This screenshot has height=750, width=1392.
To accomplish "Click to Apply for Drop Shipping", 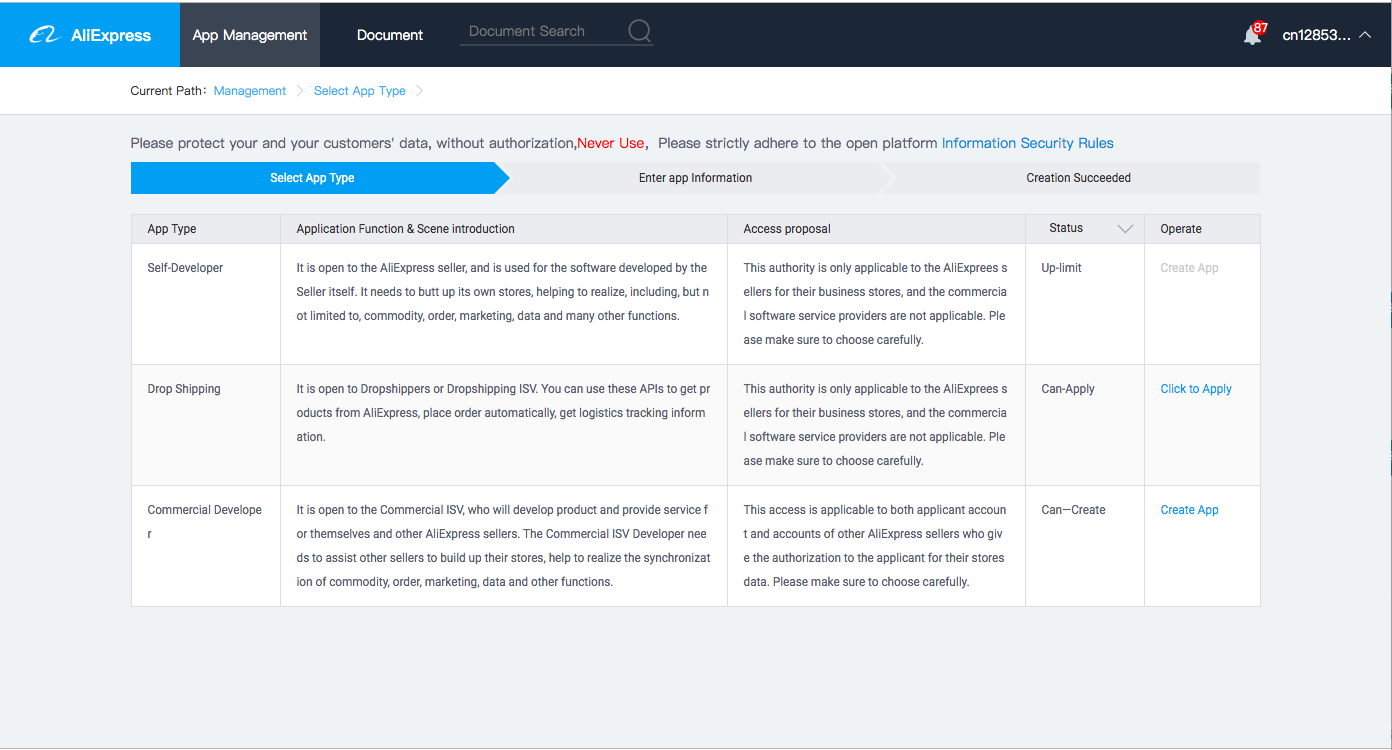I will click(x=1196, y=389).
